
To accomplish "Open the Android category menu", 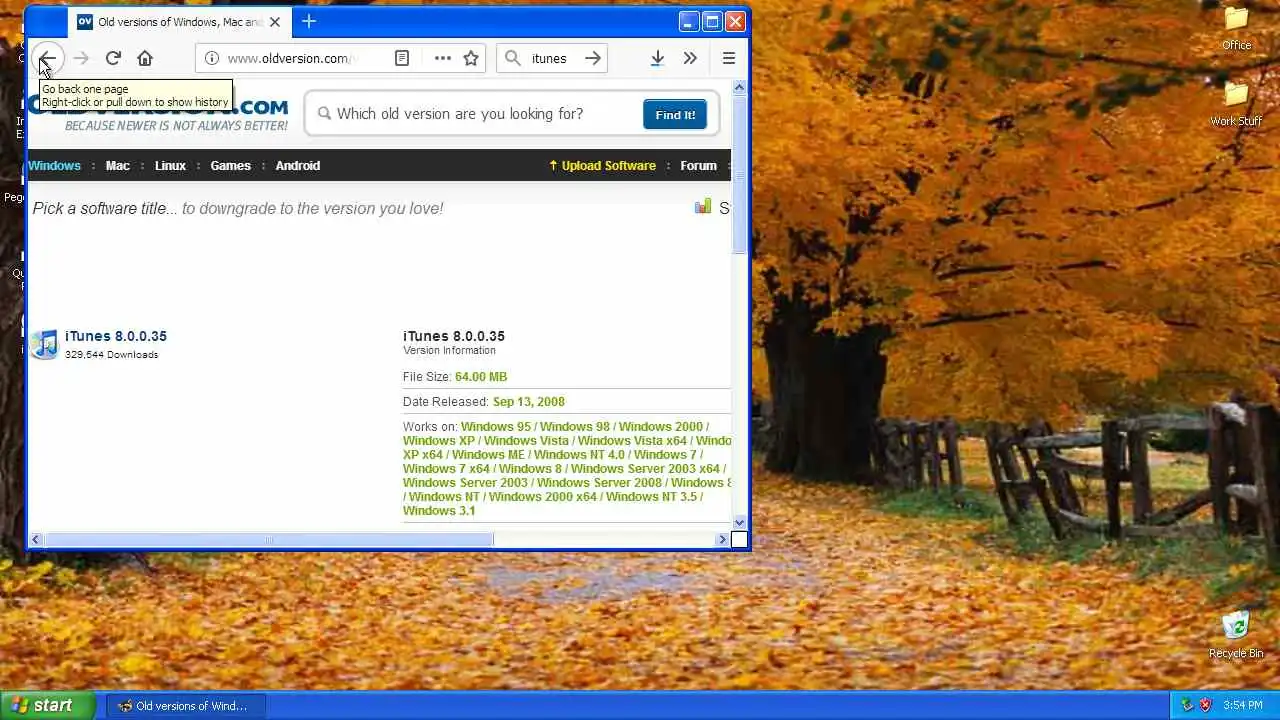I will pos(298,166).
